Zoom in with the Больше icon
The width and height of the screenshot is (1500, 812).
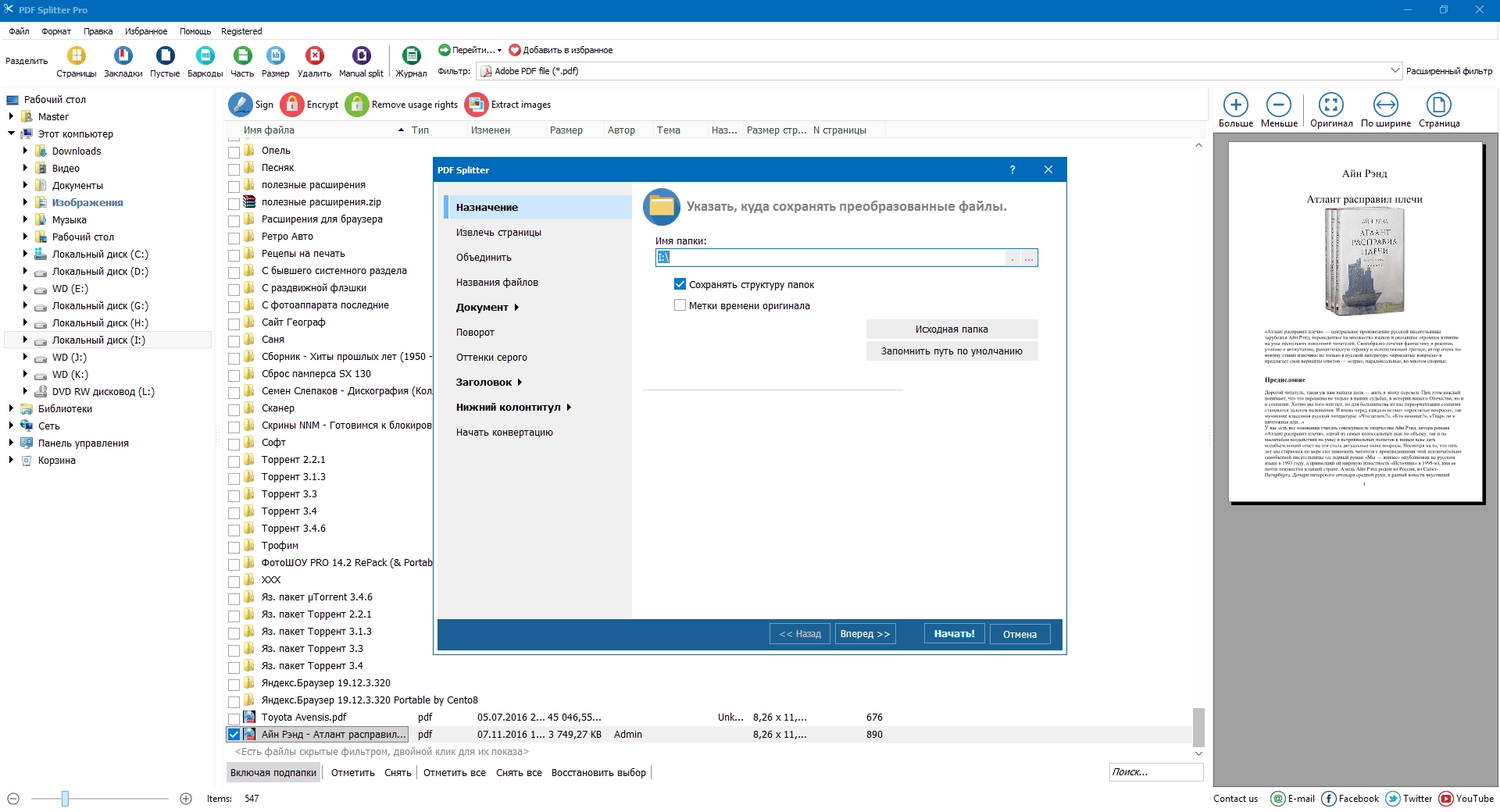(x=1236, y=110)
